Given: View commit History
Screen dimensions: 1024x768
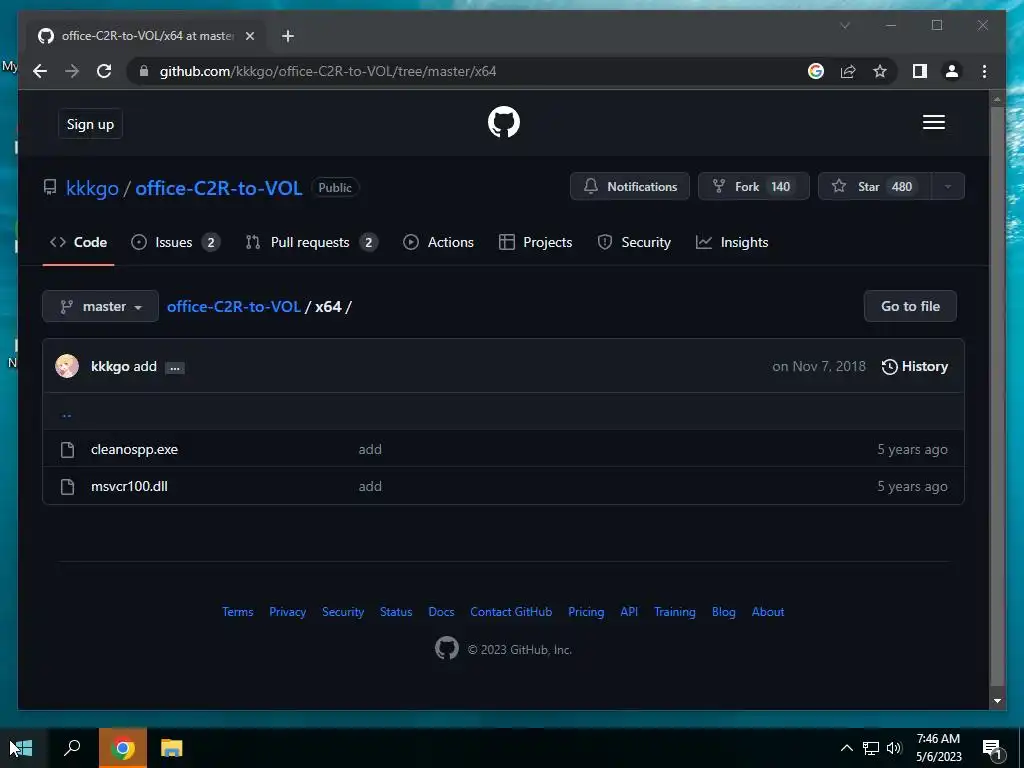Looking at the screenshot, I should [x=914, y=366].
